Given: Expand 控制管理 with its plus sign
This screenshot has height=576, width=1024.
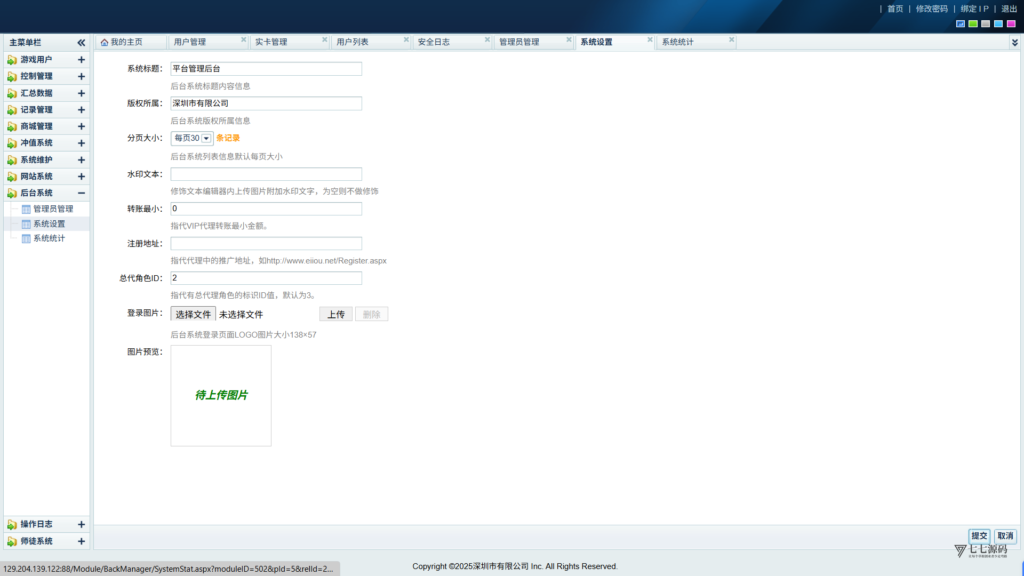Looking at the screenshot, I should (x=81, y=76).
